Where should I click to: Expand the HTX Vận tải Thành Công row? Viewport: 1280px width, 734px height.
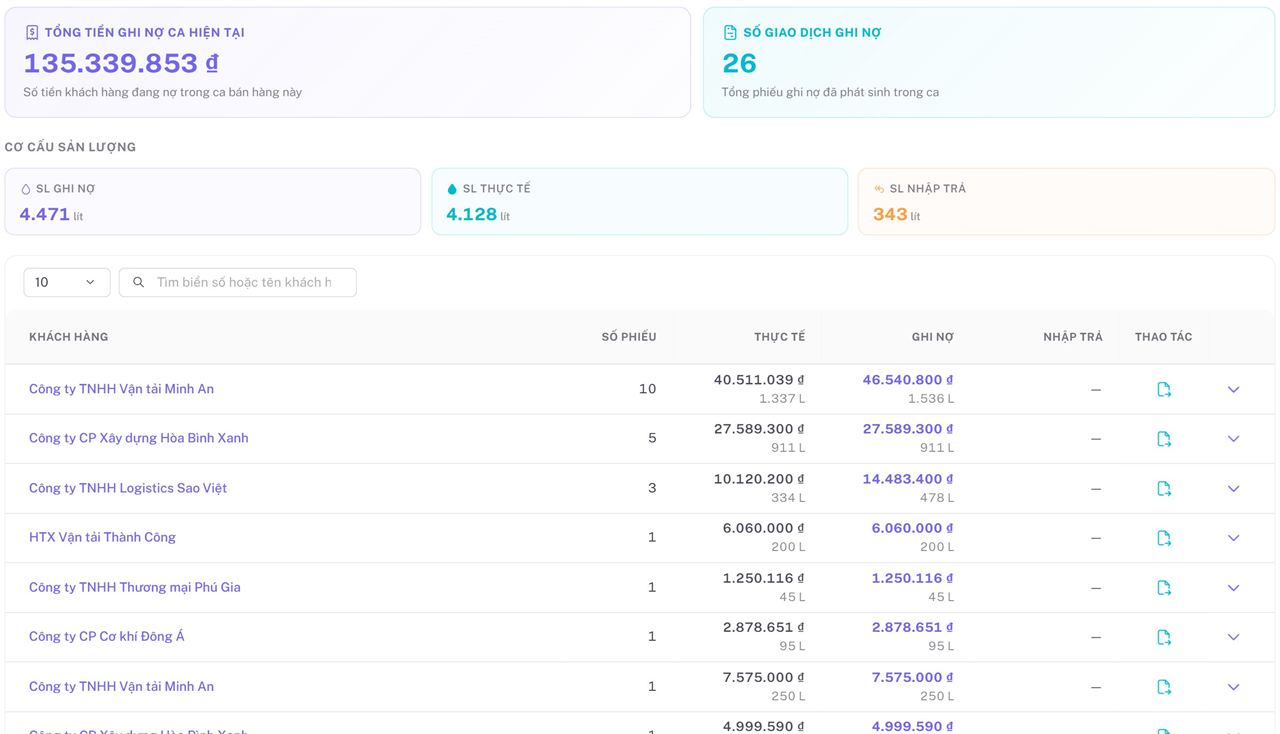point(1233,537)
